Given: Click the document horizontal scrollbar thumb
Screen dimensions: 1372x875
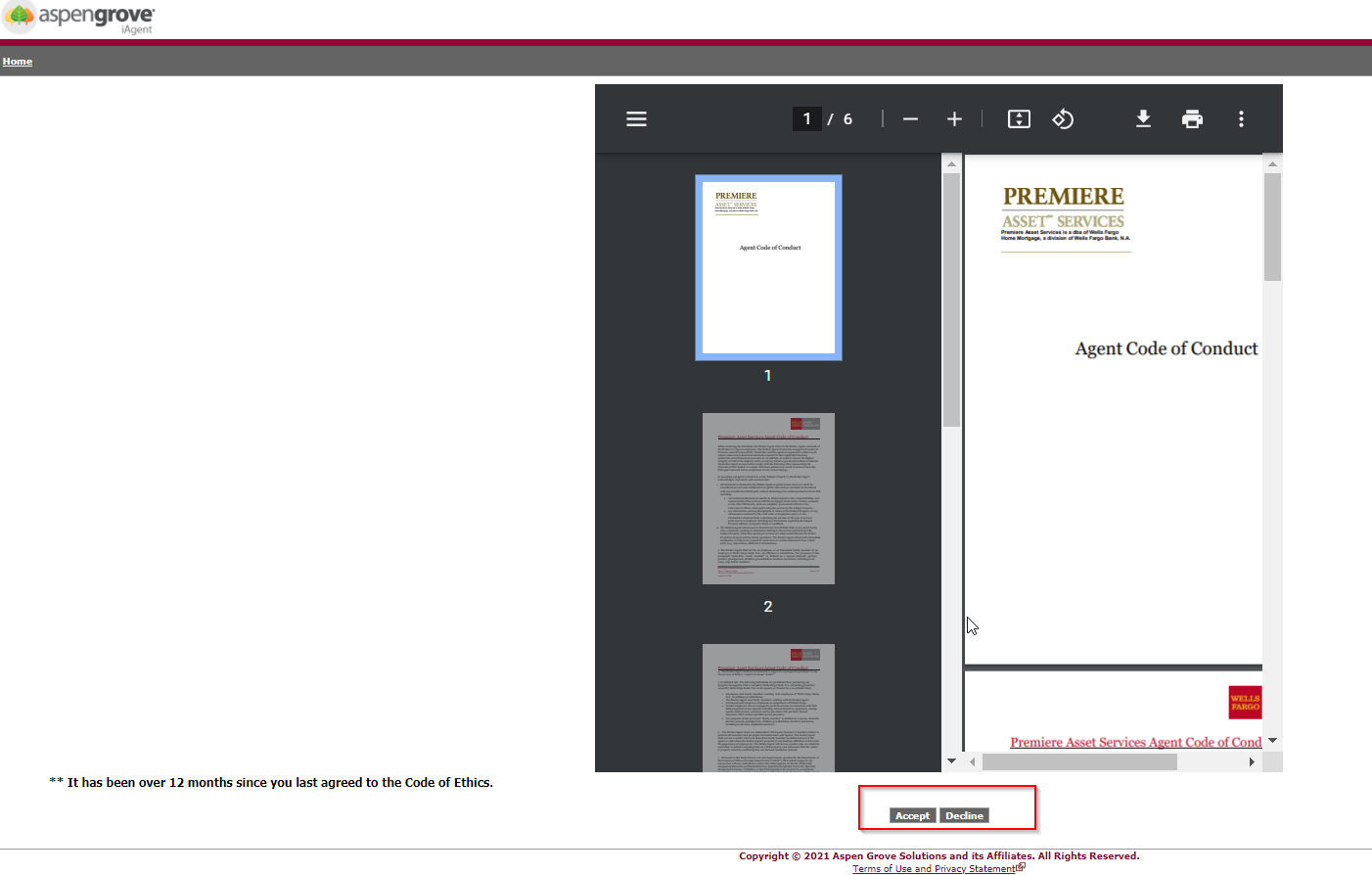Looking at the screenshot, I should click(1079, 761).
